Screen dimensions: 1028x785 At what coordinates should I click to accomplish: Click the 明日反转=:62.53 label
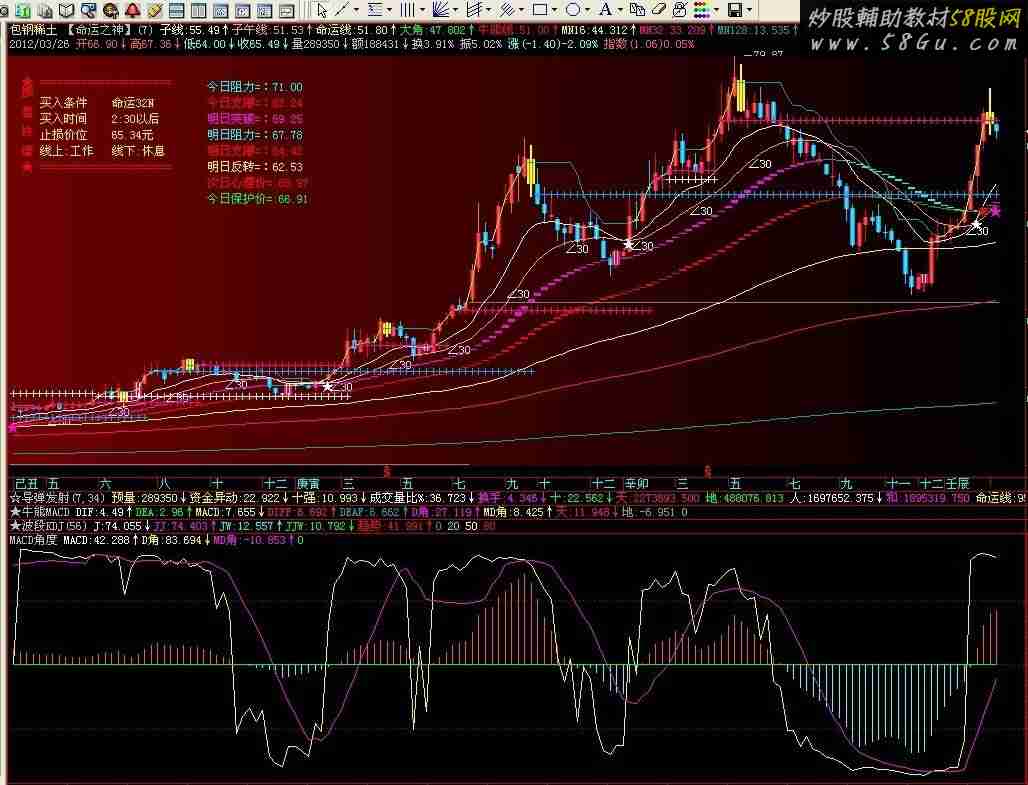click(255, 167)
